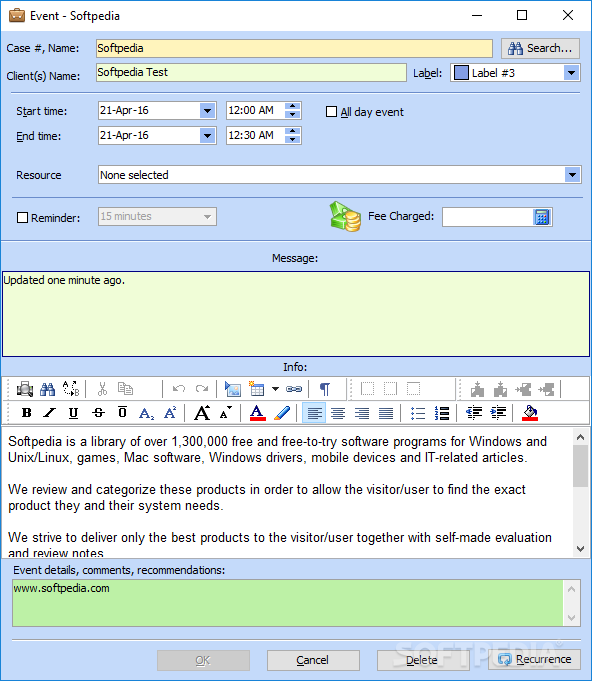
Task: Click the undo arrow icon
Action: 179,389
